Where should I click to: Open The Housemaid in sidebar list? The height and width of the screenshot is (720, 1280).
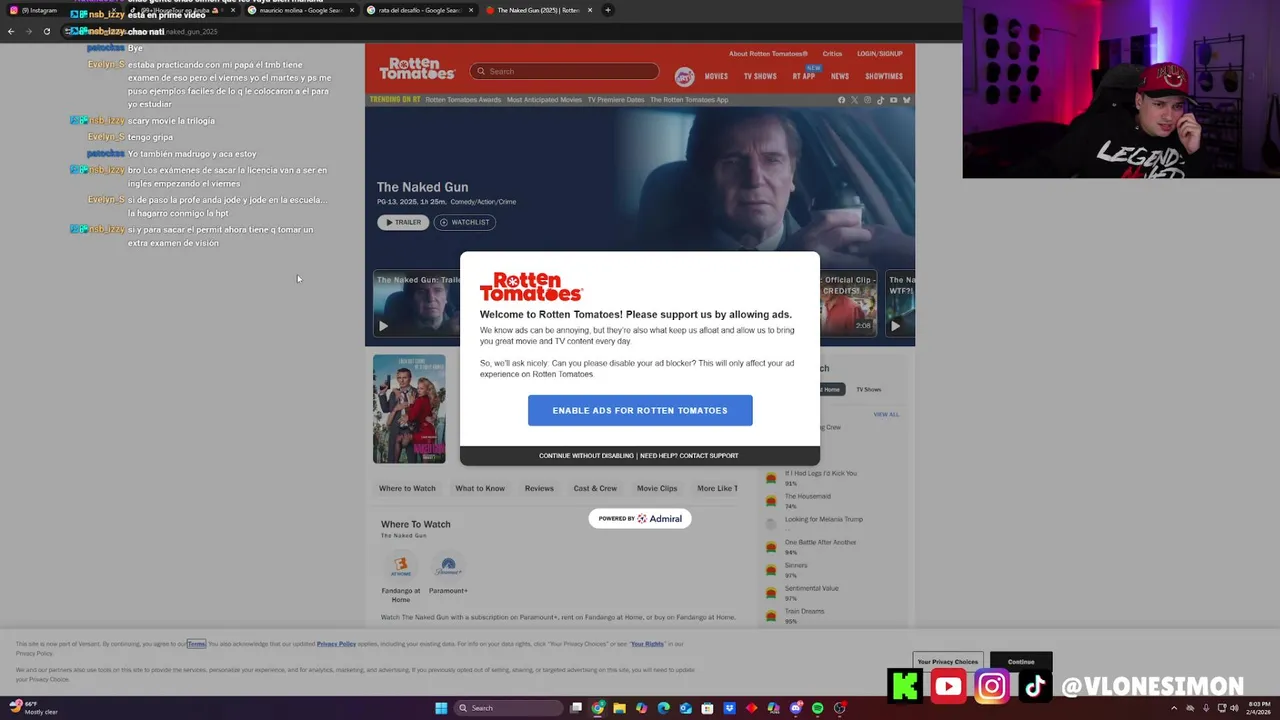pos(808,496)
